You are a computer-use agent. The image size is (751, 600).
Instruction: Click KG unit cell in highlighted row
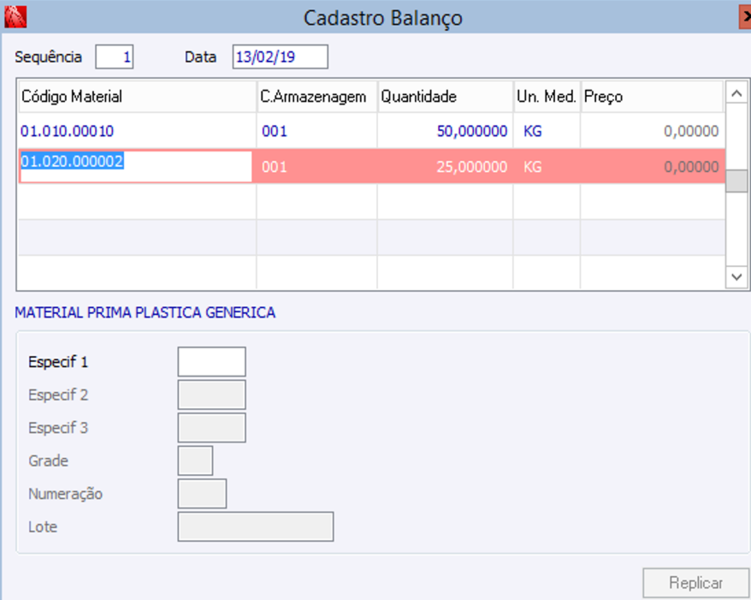click(x=546, y=167)
